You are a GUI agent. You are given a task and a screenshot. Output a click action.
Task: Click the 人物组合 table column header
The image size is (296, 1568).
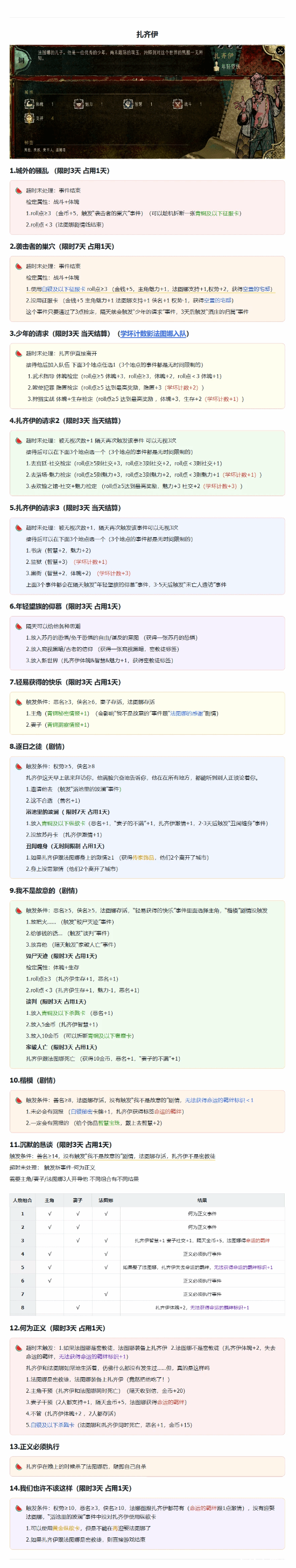[23, 1200]
